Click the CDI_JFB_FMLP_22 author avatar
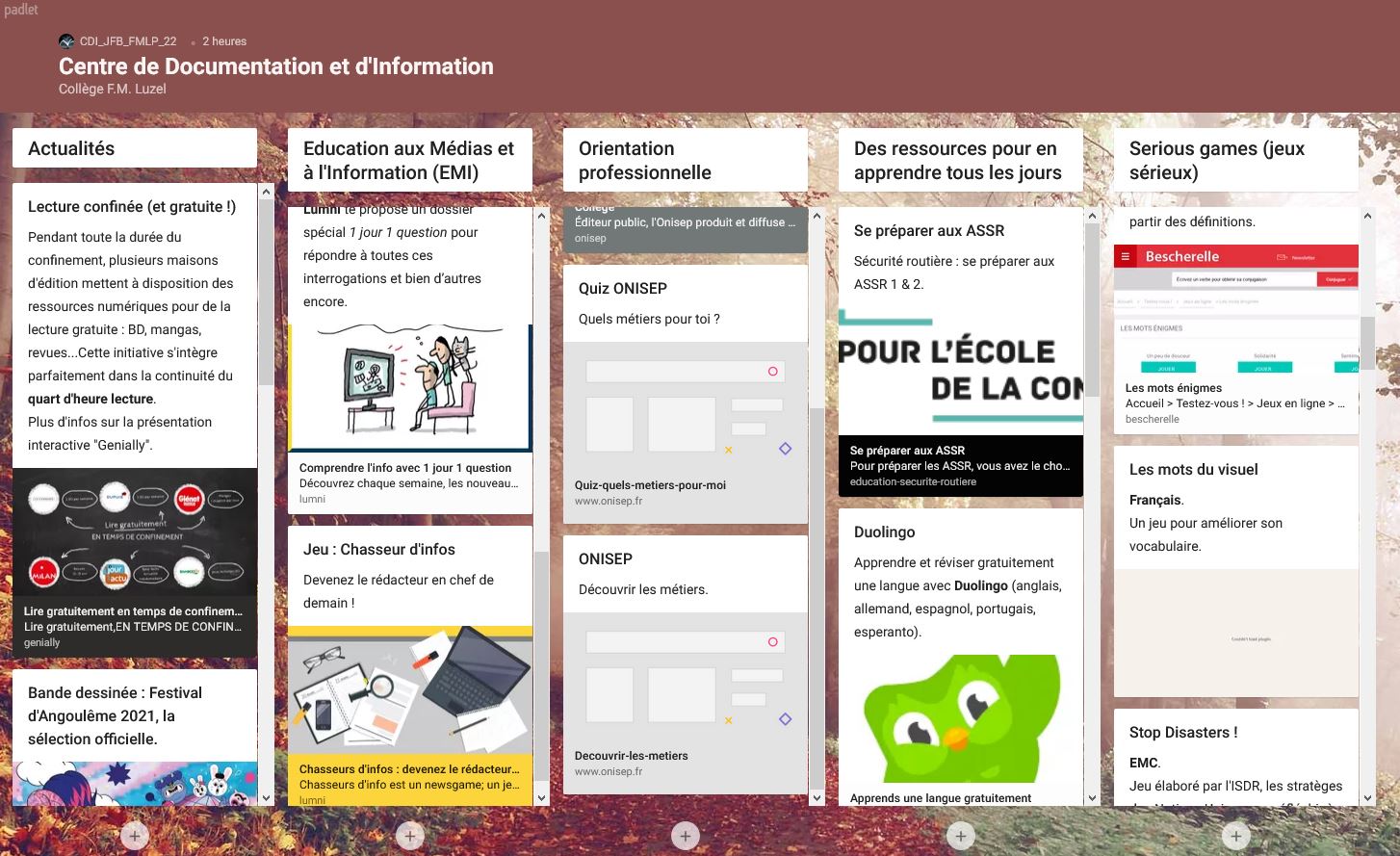1400x856 pixels. [66, 41]
